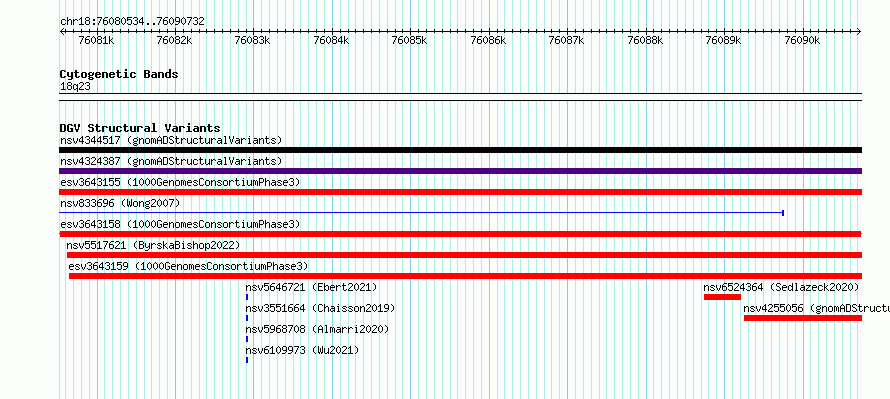This screenshot has width=890, height=399.
Task: Click the ruler's left arrowhead
Action: point(62,31)
